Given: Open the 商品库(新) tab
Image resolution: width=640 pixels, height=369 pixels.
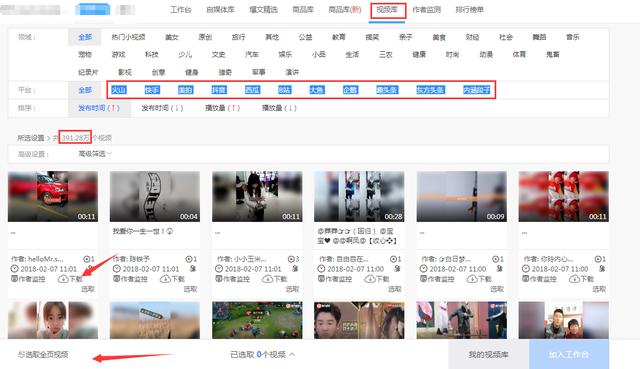Looking at the screenshot, I should click(345, 9).
